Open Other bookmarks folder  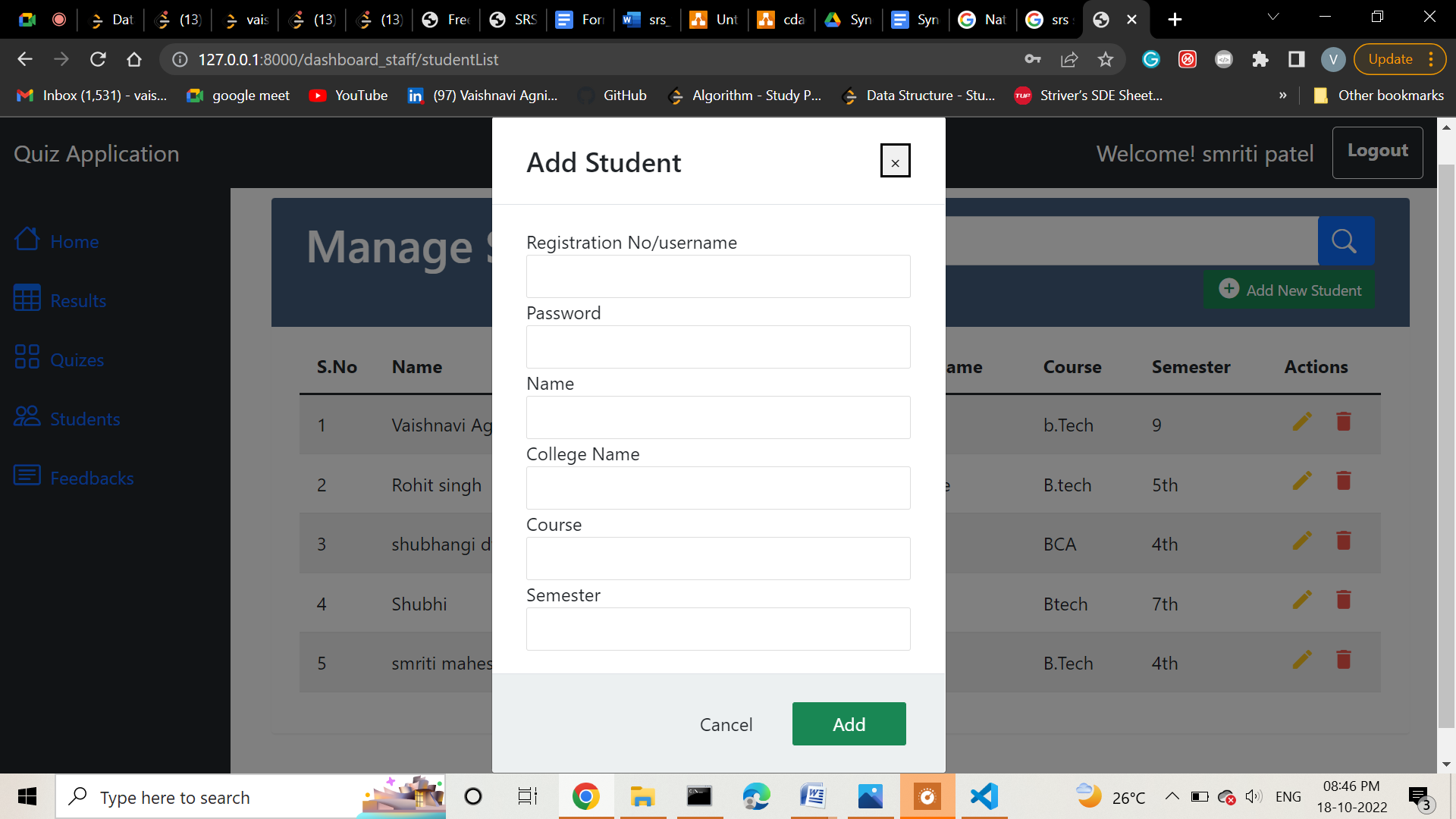click(1379, 96)
